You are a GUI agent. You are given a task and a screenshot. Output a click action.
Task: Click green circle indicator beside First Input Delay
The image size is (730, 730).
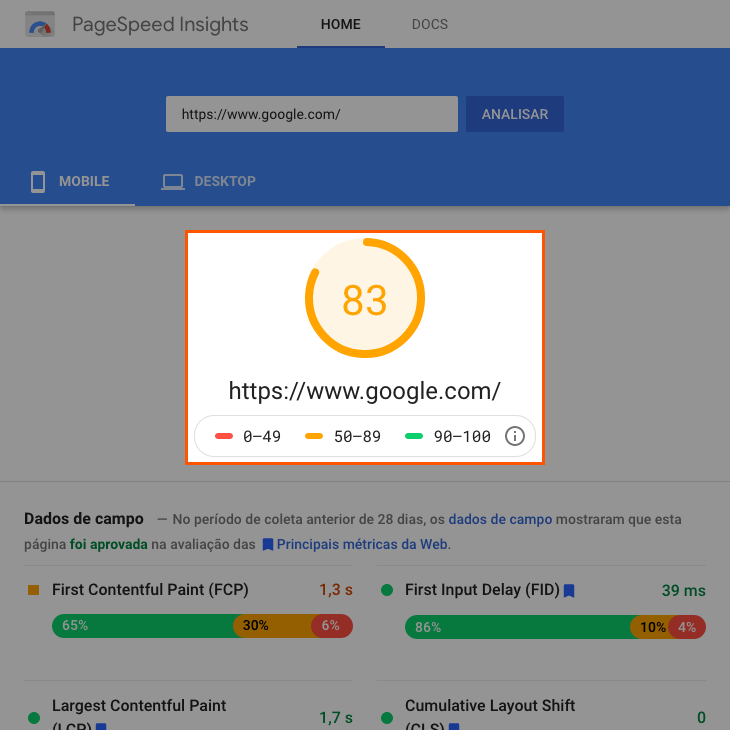coord(387,590)
